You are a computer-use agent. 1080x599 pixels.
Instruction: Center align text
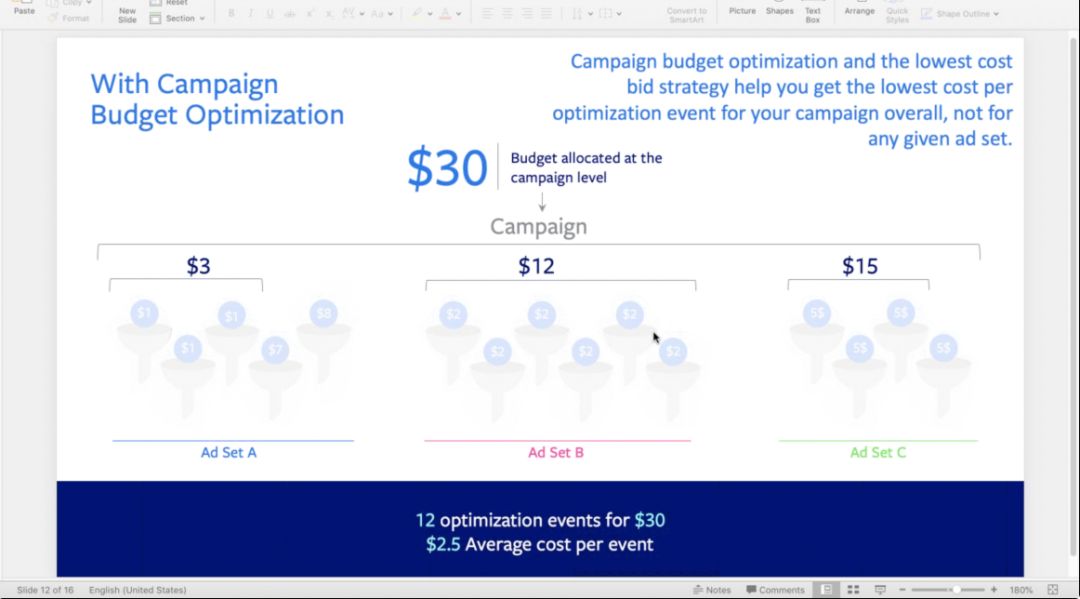tap(507, 14)
